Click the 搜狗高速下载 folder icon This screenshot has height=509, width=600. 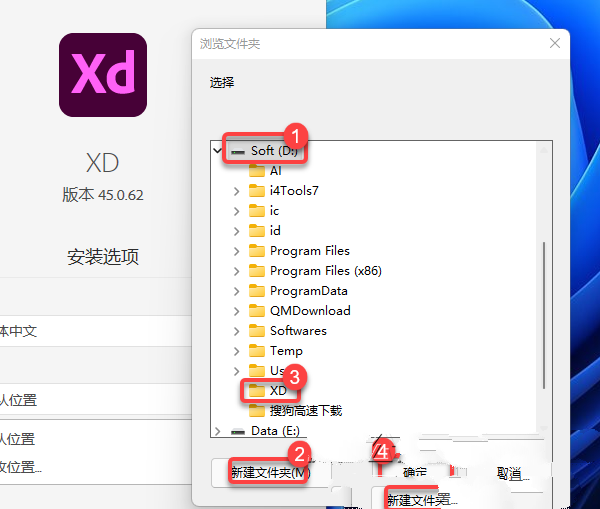[x=257, y=411]
